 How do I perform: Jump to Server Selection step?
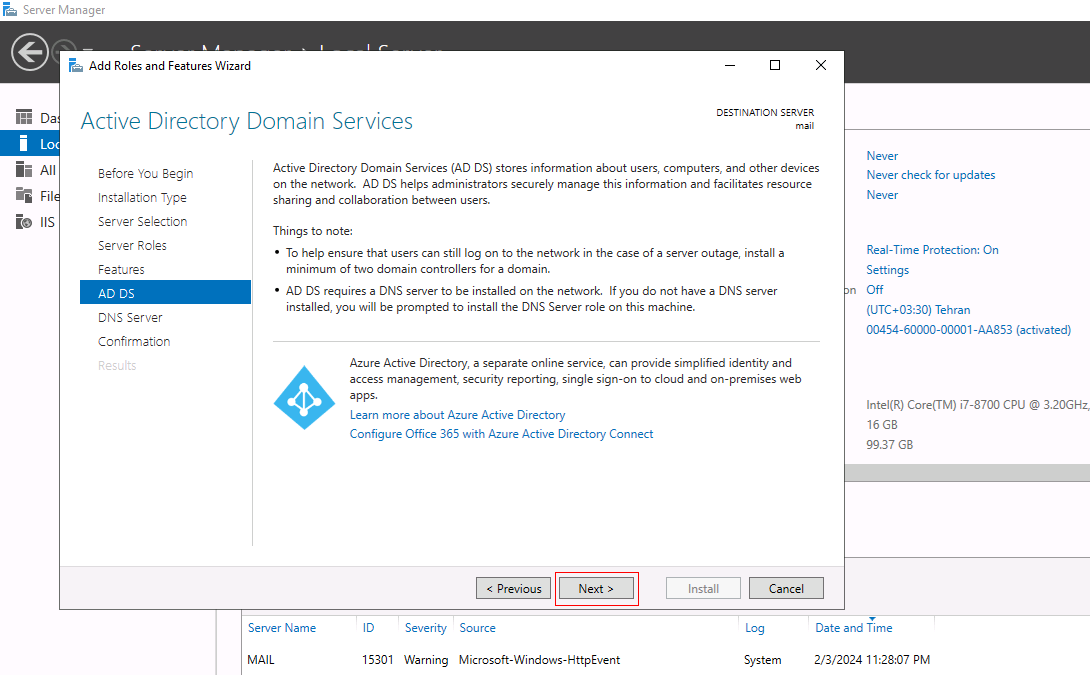click(x=143, y=221)
